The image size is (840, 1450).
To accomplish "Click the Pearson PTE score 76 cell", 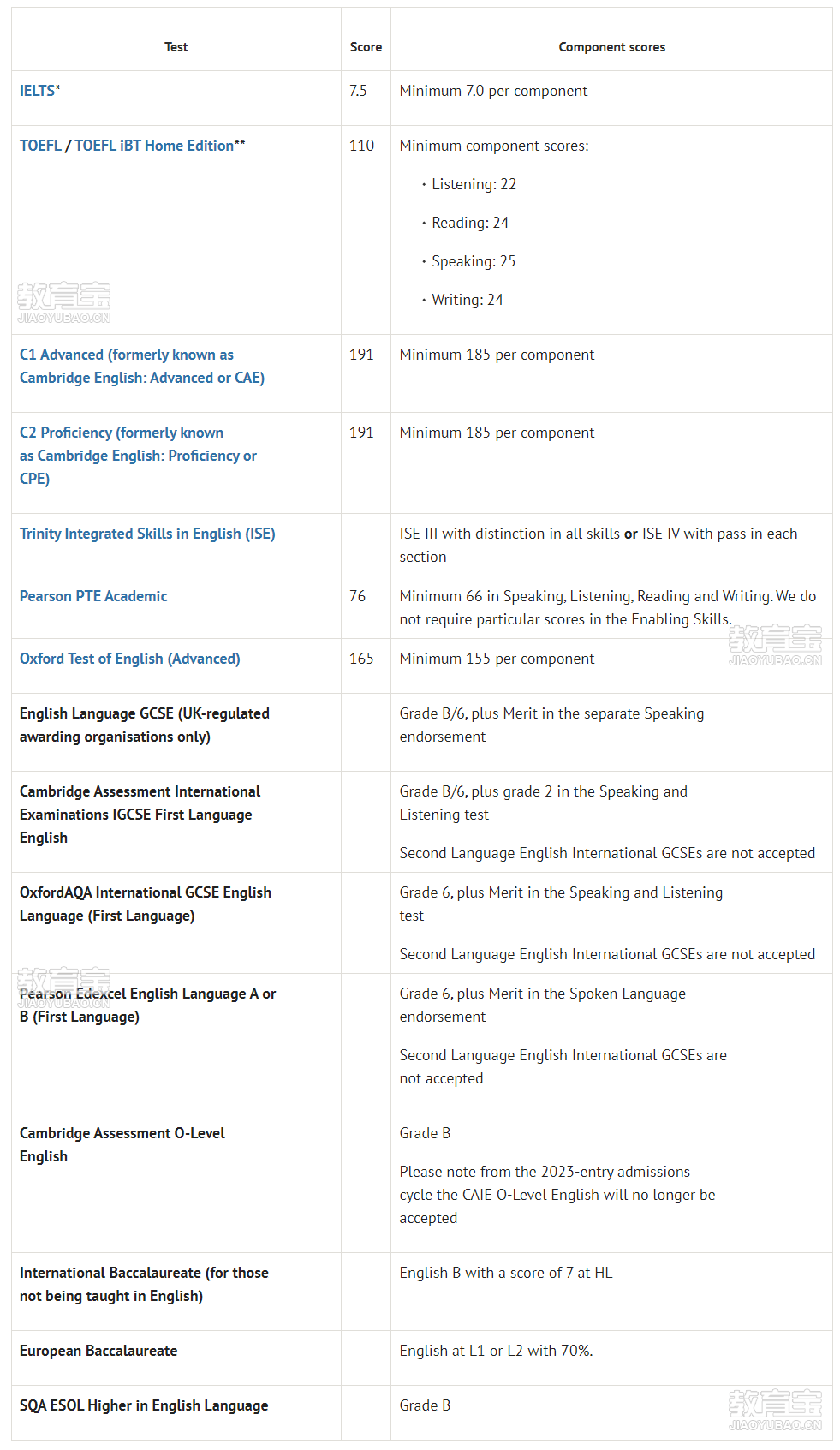I will click(357, 596).
